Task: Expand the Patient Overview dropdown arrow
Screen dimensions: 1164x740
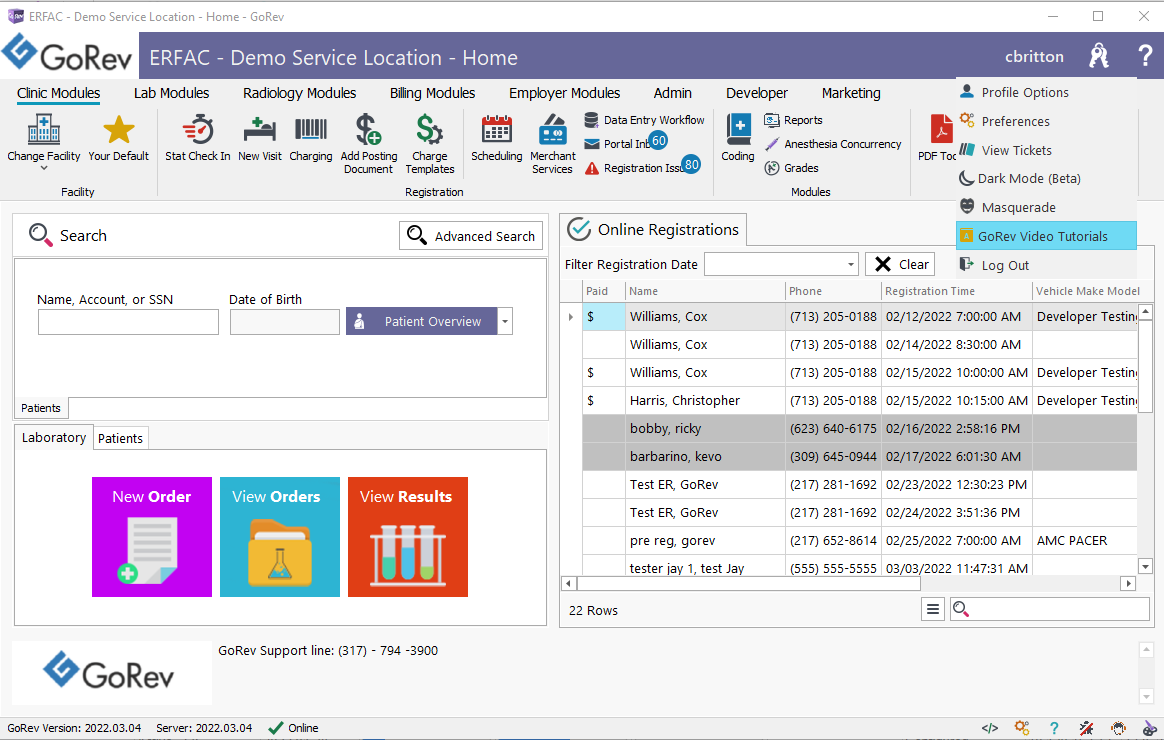Action: 505,322
